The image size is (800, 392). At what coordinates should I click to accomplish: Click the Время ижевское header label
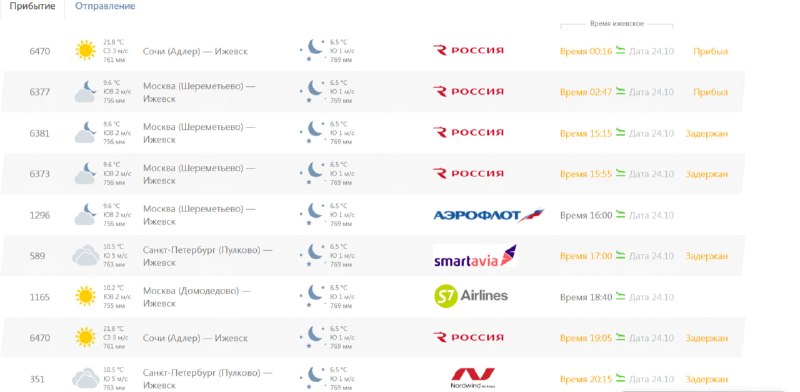pyautogui.click(x=616, y=24)
